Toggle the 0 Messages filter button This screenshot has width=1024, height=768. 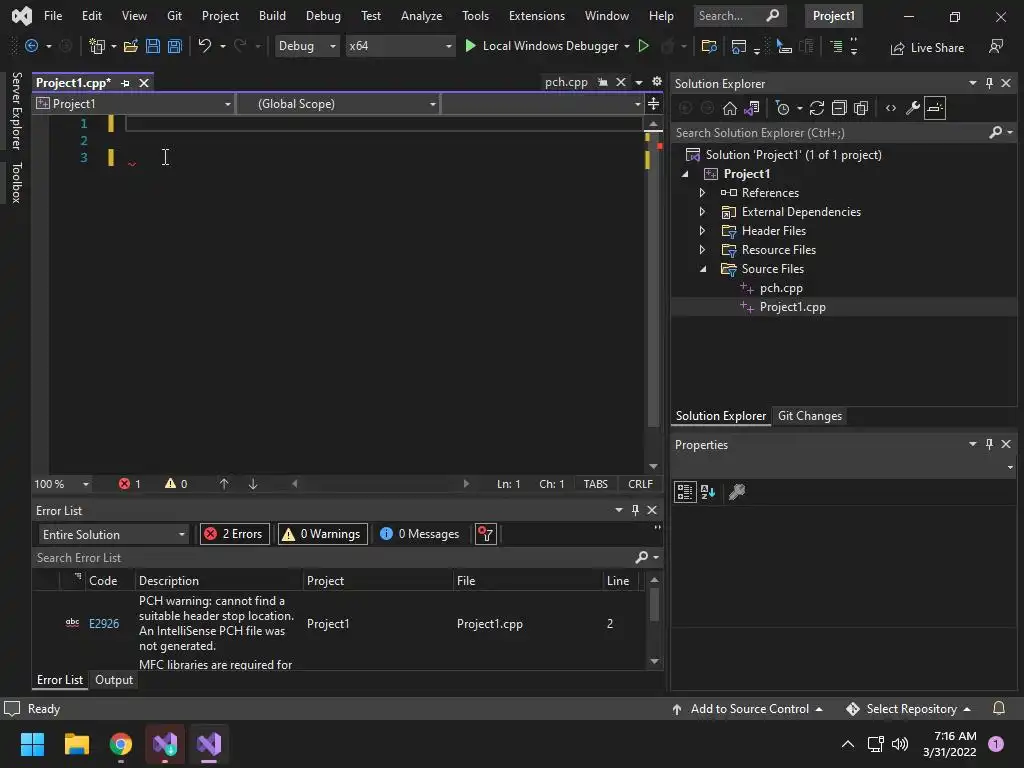pyautogui.click(x=420, y=534)
